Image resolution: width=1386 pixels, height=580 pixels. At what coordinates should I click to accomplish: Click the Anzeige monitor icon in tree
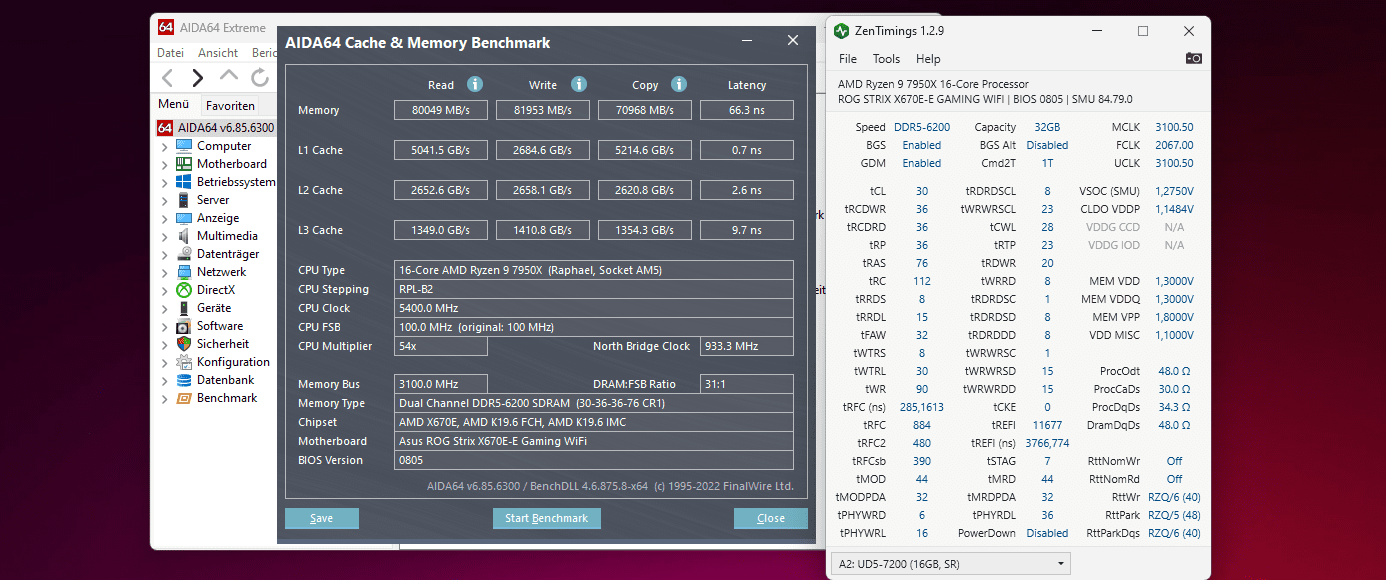tap(184, 218)
